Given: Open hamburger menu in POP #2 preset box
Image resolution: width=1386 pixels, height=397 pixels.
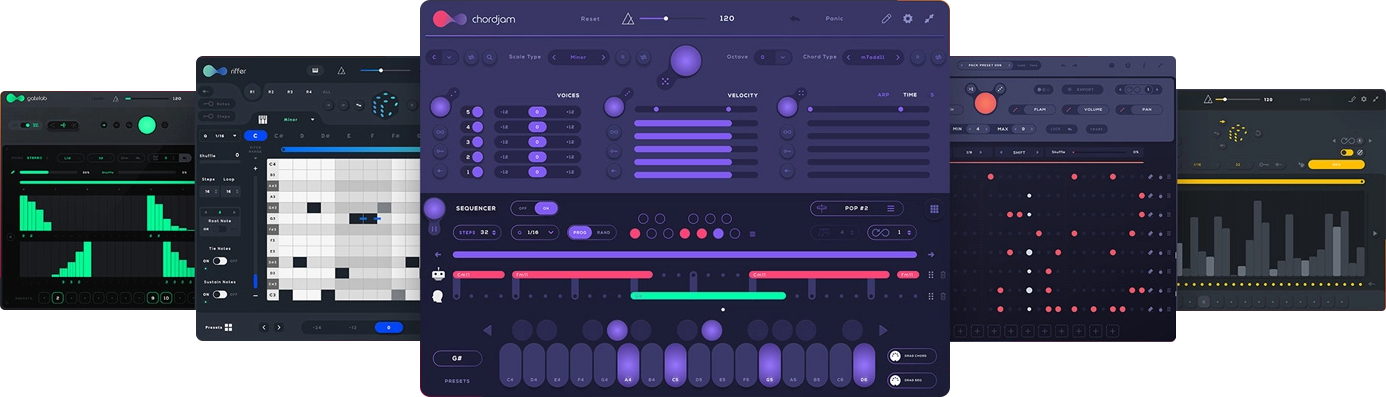Looking at the screenshot, I should [x=891, y=208].
